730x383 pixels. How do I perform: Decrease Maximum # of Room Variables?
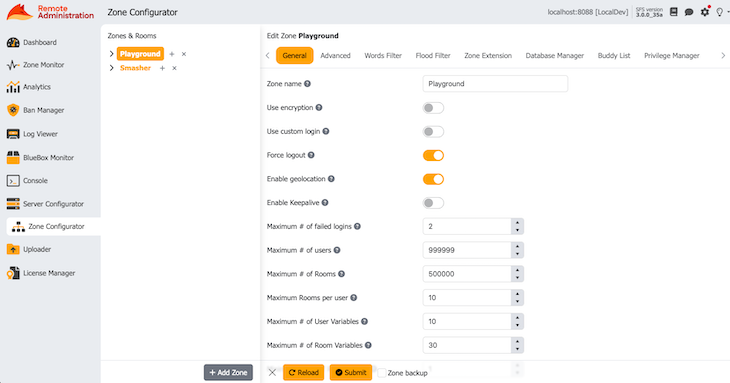coord(517,349)
